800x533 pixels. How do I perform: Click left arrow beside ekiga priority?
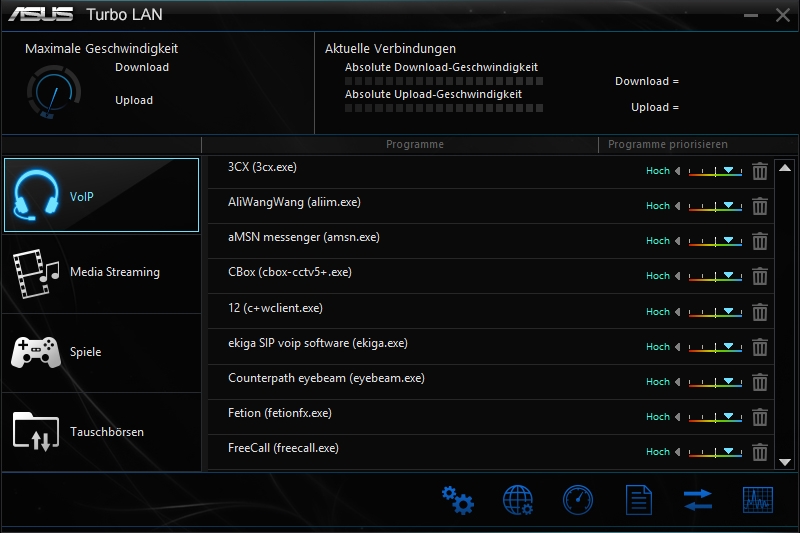678,347
